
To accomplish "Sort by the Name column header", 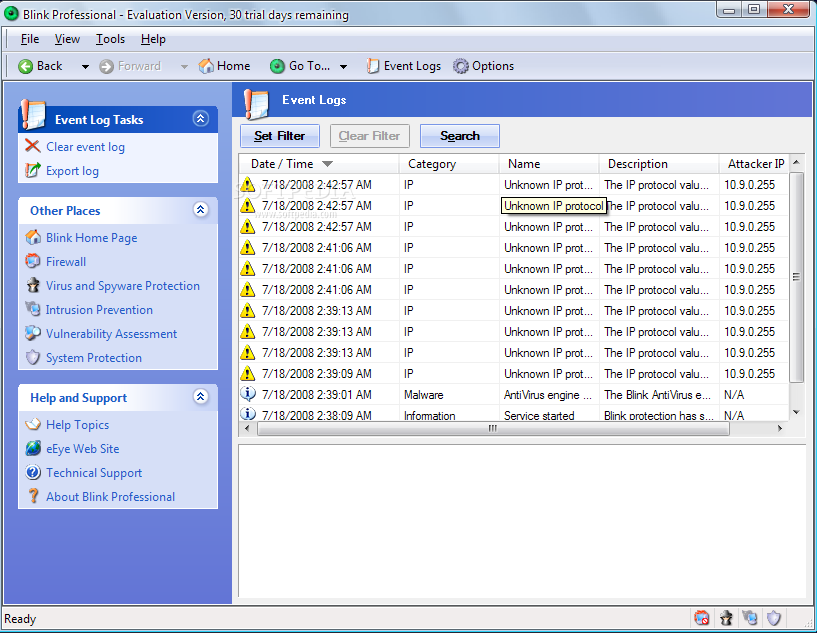I will click(x=549, y=164).
